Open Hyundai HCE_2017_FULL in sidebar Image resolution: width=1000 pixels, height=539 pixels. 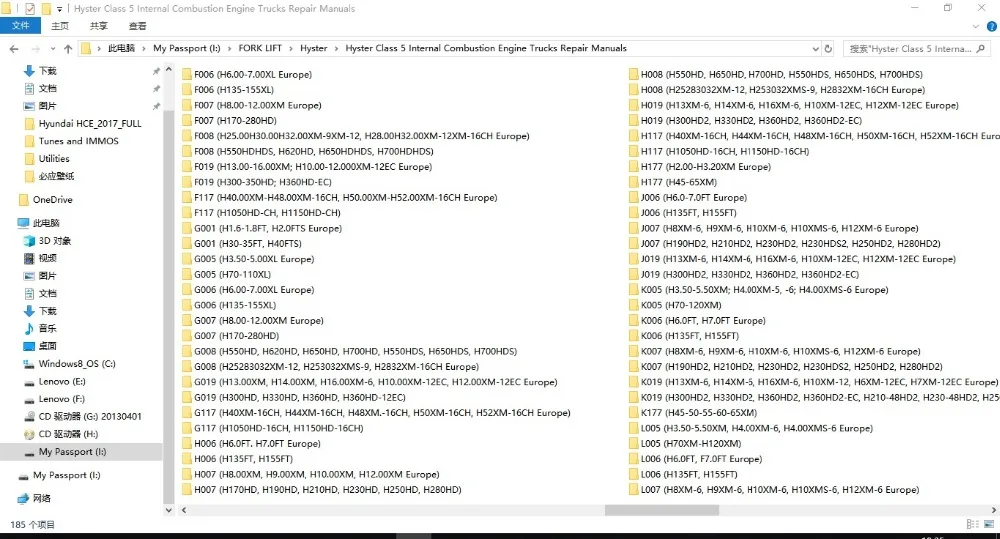[x=90, y=123]
